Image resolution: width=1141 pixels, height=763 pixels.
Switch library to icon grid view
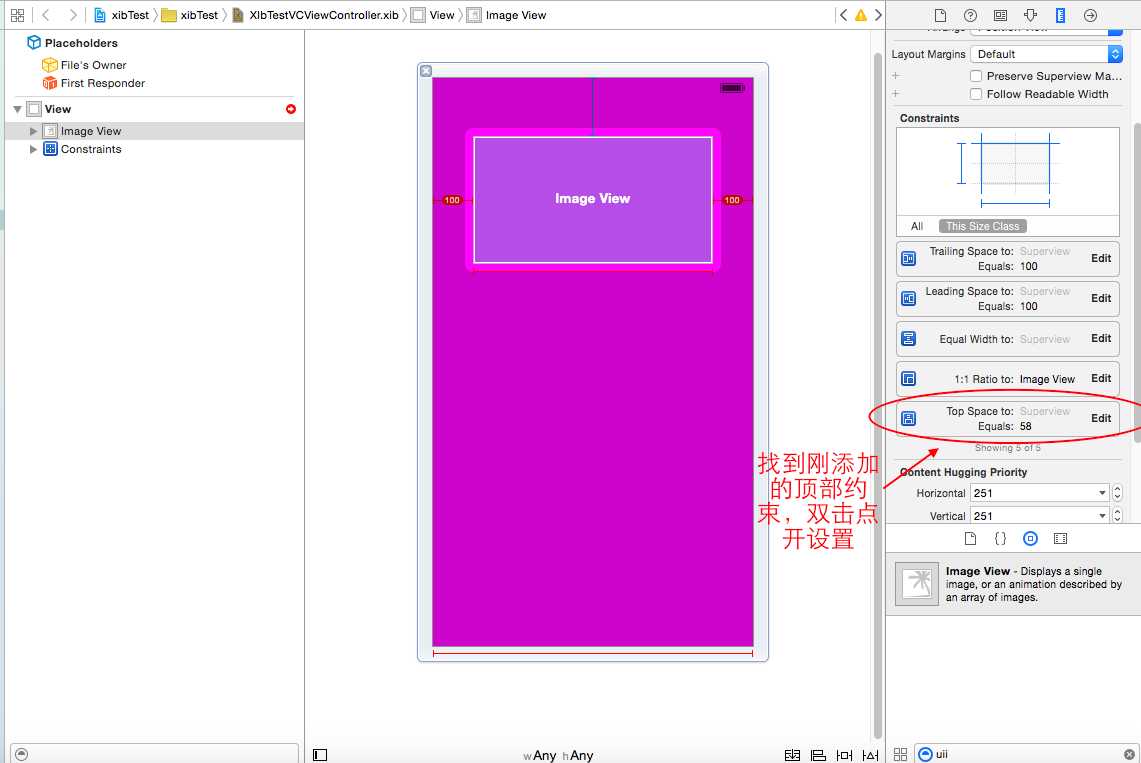click(x=900, y=754)
